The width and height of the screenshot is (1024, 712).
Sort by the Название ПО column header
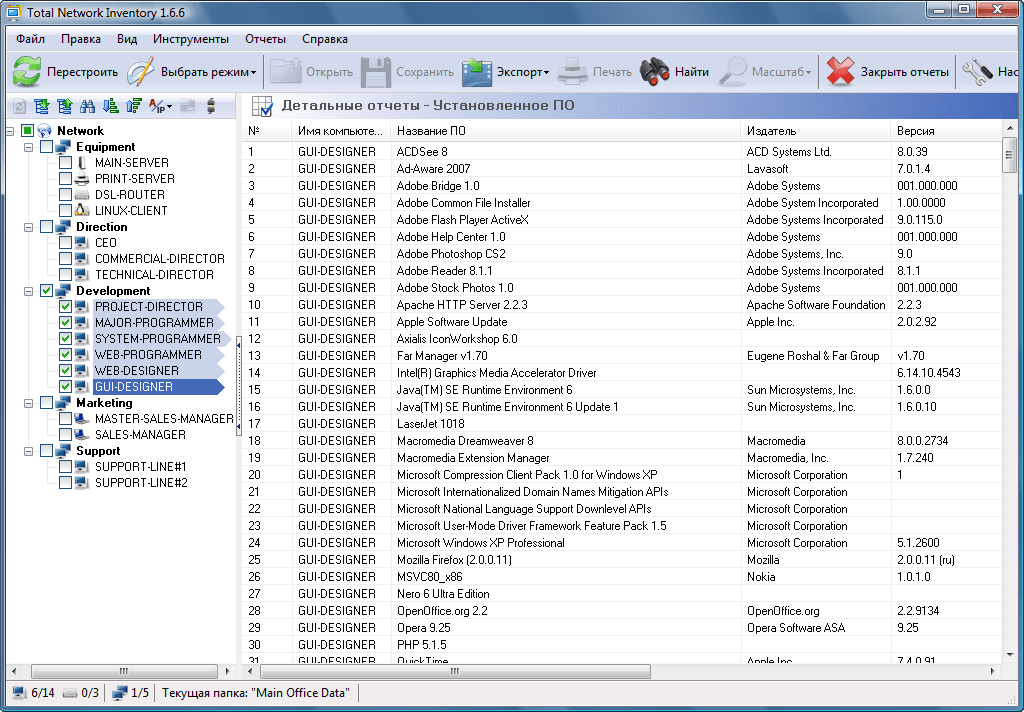566,131
